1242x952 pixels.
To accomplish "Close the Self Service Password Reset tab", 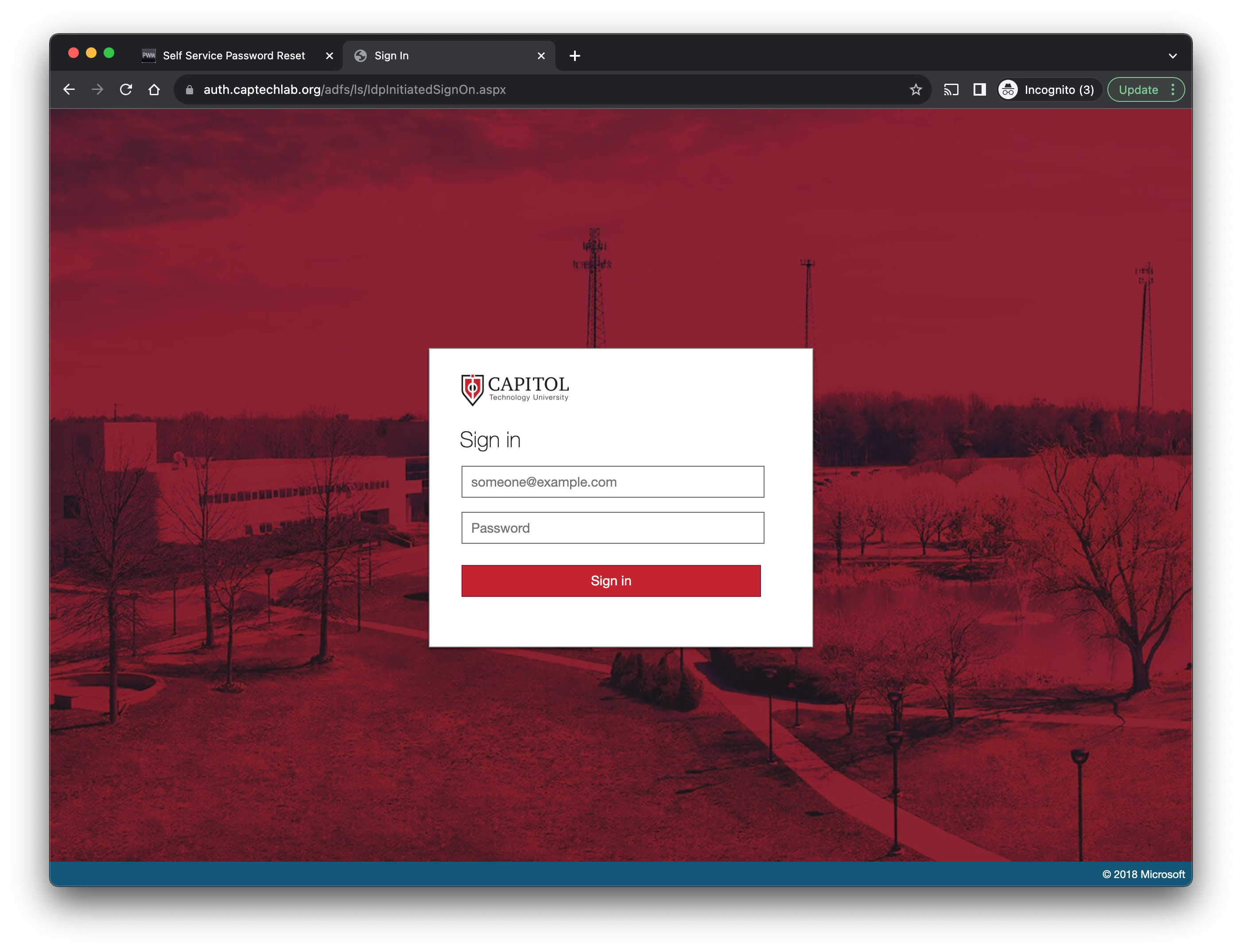I will click(330, 55).
